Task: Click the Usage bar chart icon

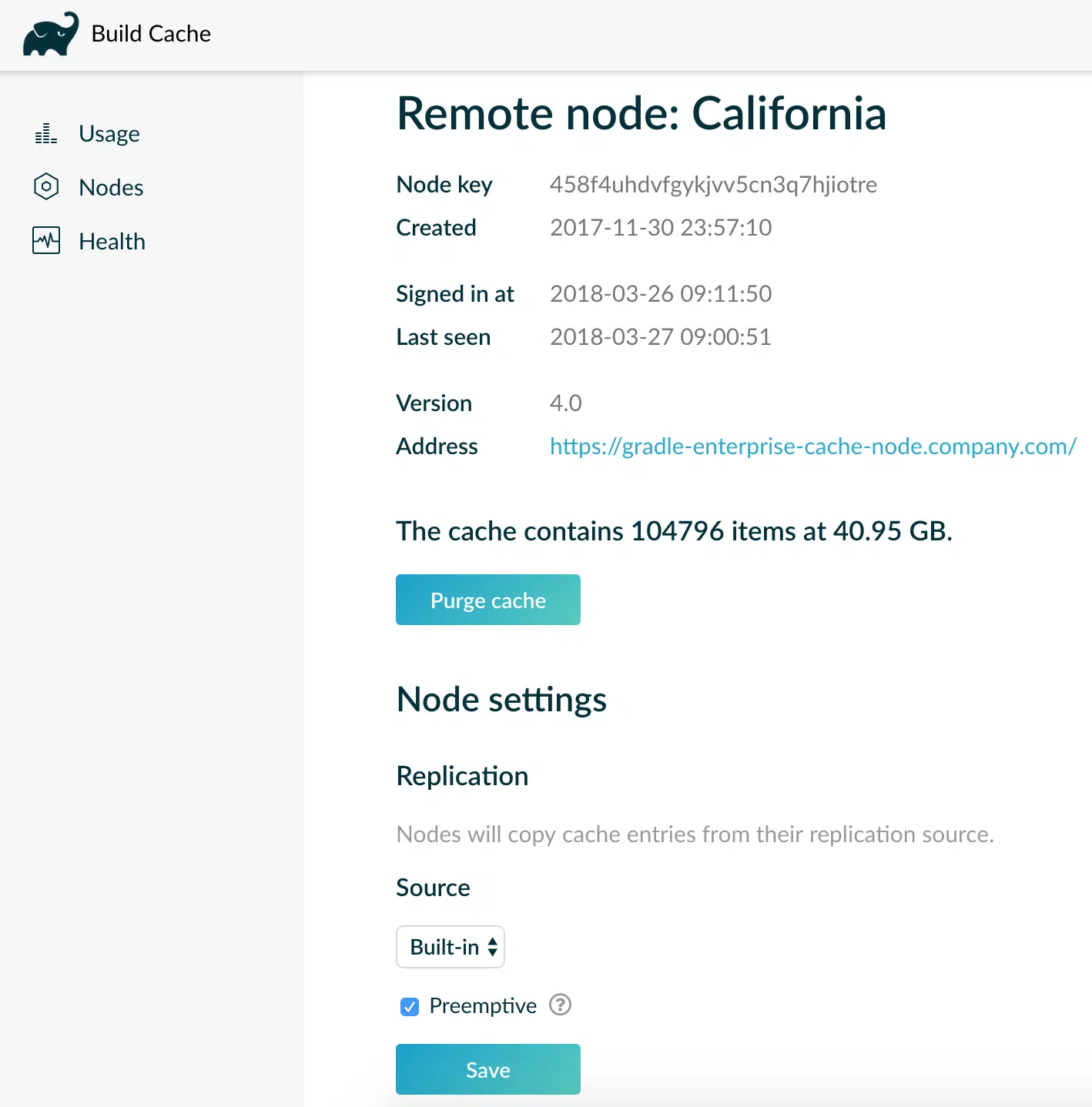Action: coord(46,134)
